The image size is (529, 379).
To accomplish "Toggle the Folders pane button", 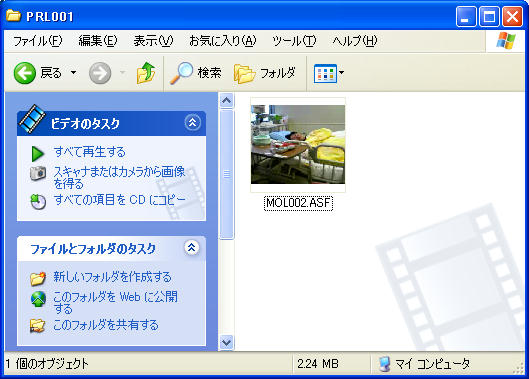I will pos(245,73).
